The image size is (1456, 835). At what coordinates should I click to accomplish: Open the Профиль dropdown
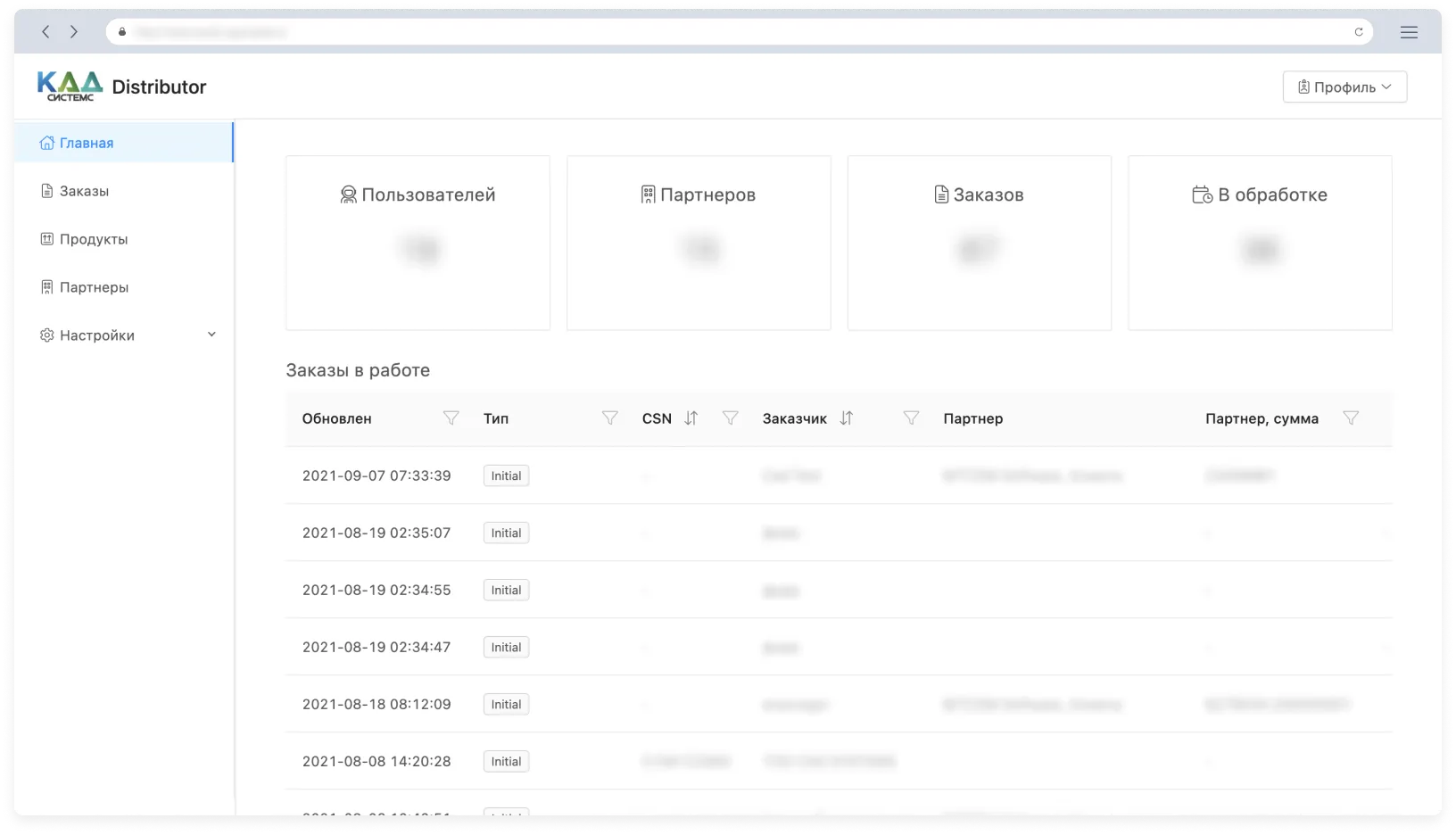click(1344, 87)
